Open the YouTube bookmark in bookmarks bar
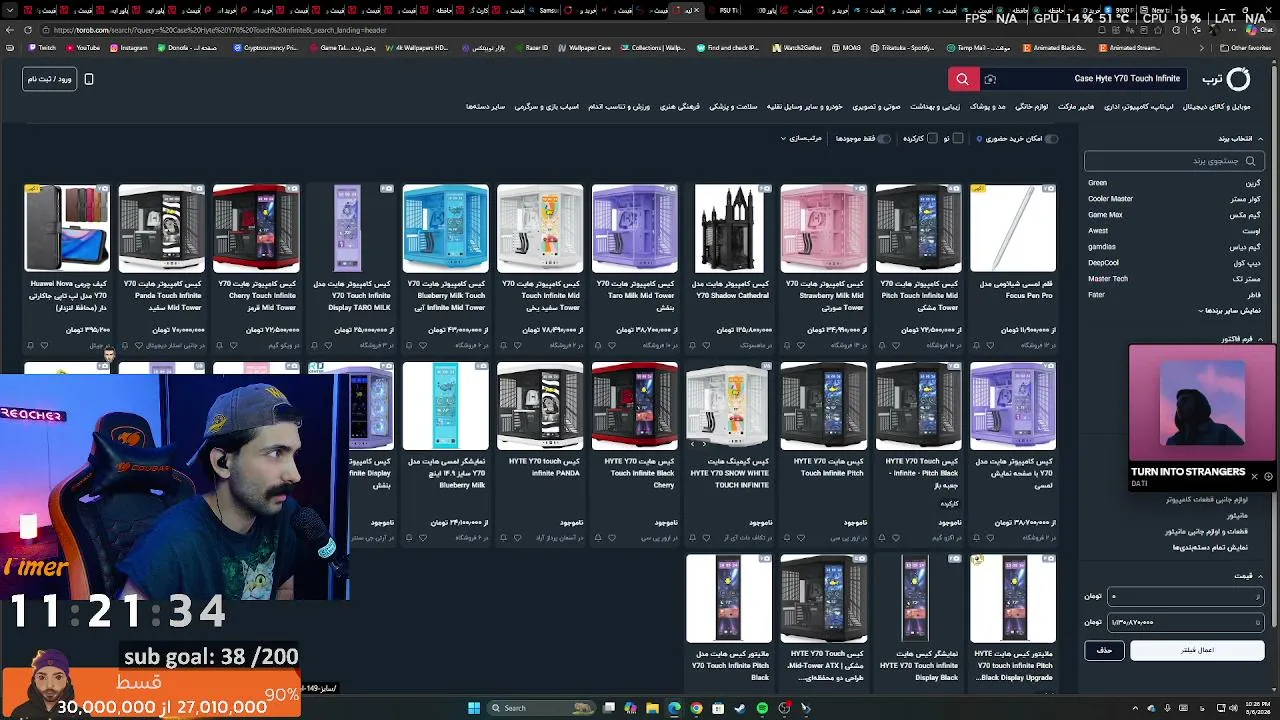The height and width of the screenshot is (720, 1280). (x=83, y=48)
